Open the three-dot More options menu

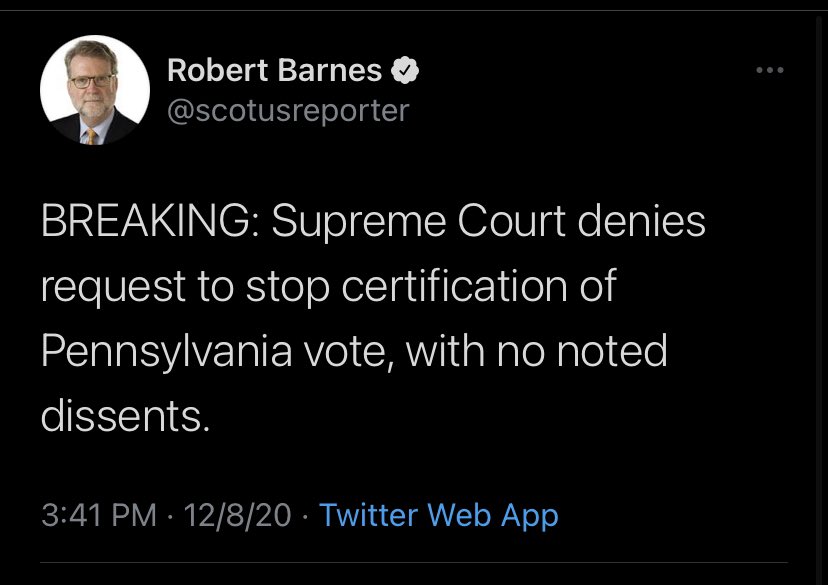coord(770,70)
